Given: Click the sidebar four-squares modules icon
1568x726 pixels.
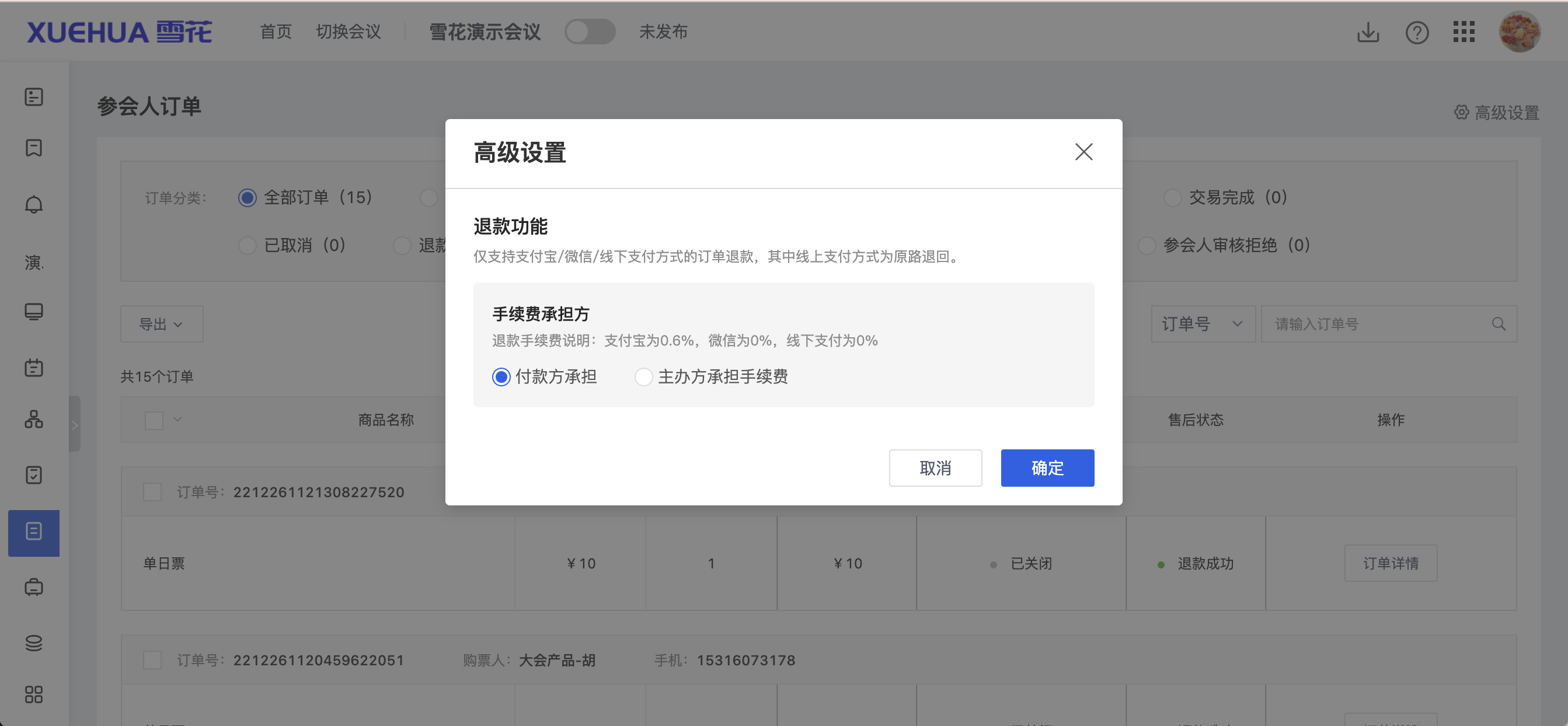Looking at the screenshot, I should coord(33,694).
